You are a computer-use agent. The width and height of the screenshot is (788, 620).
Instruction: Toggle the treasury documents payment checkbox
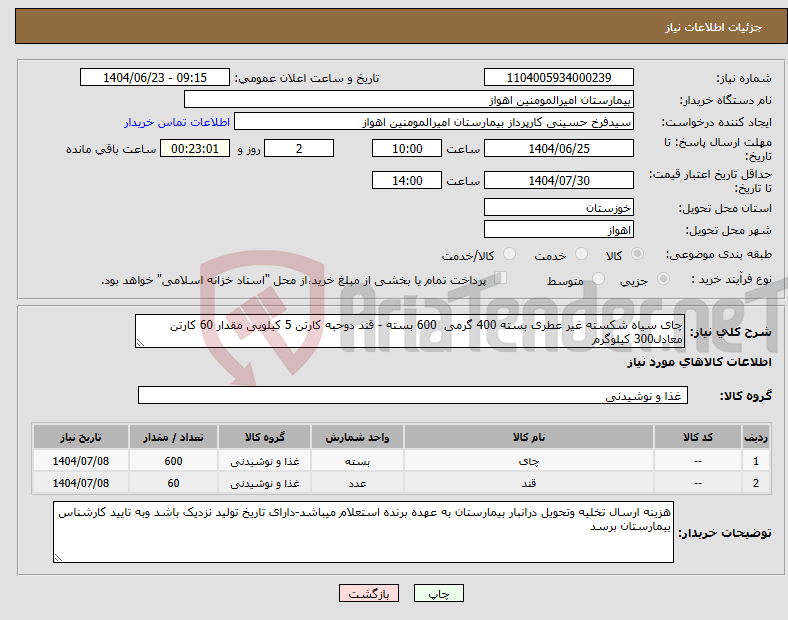501,280
